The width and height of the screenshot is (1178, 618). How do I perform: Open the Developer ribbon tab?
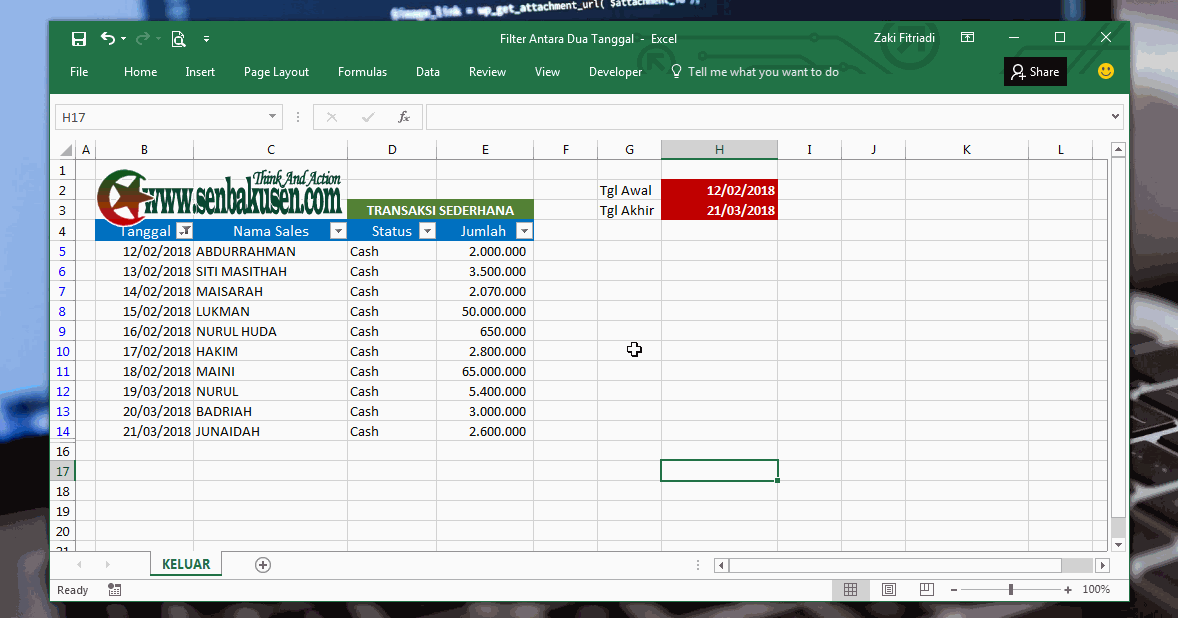[x=615, y=71]
